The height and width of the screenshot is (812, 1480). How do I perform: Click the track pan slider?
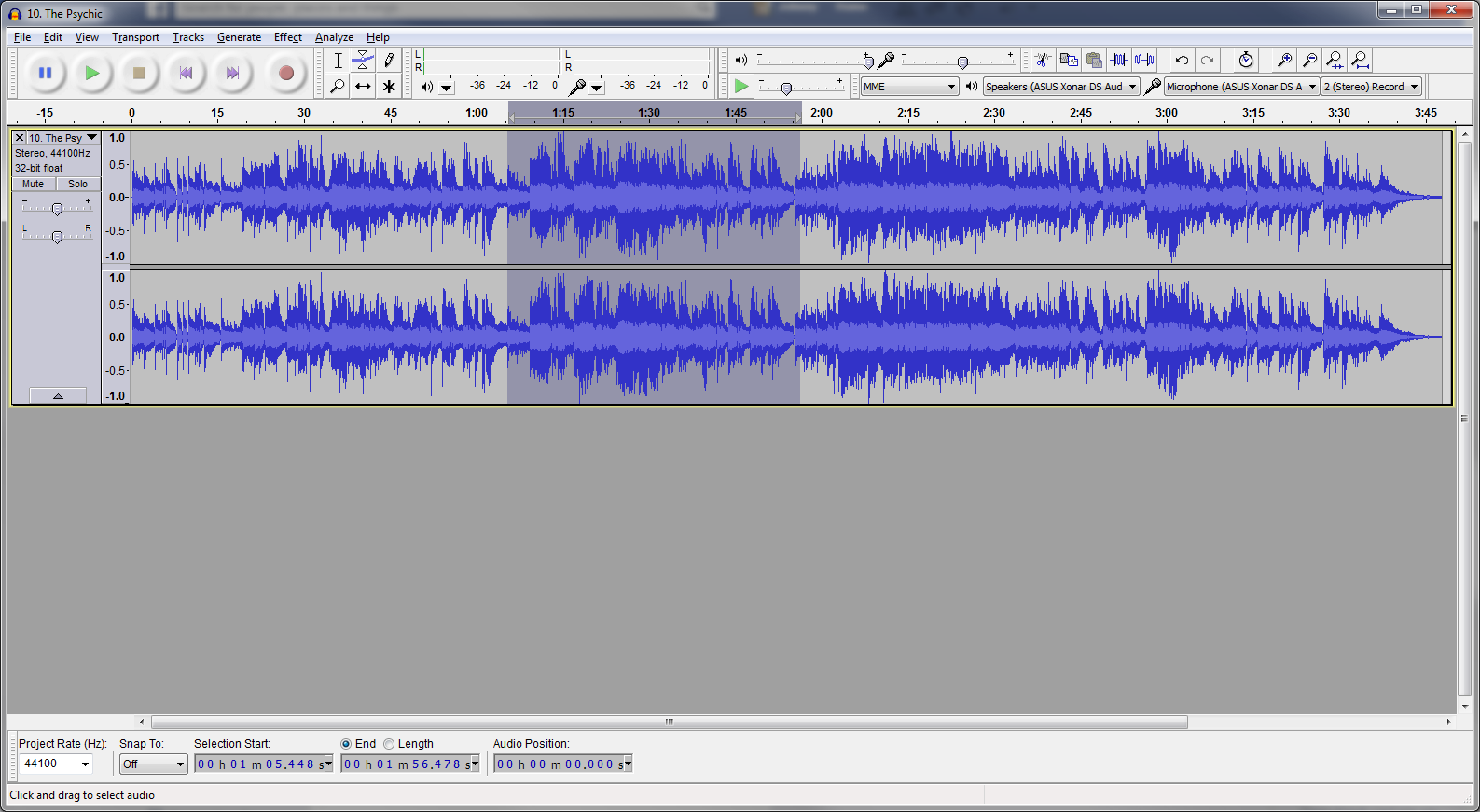tap(57, 237)
